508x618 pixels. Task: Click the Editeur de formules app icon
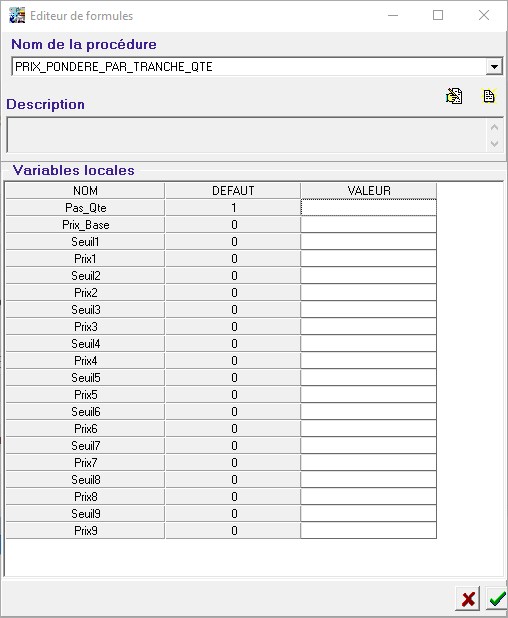17,15
